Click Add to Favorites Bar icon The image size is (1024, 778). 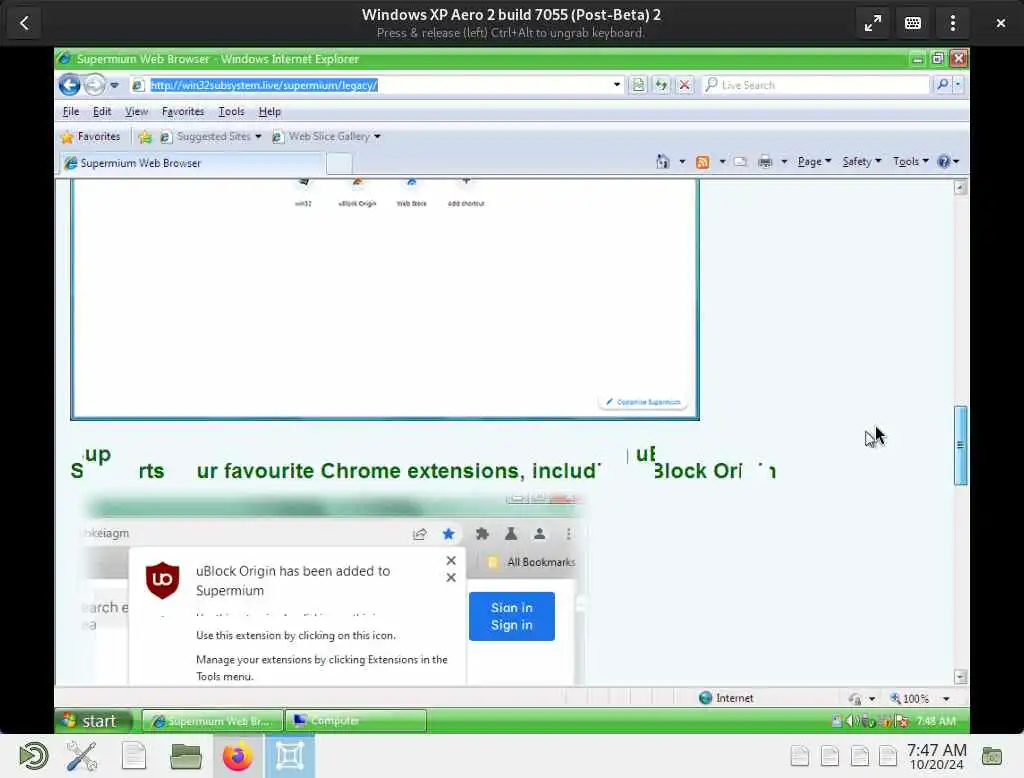(145, 137)
